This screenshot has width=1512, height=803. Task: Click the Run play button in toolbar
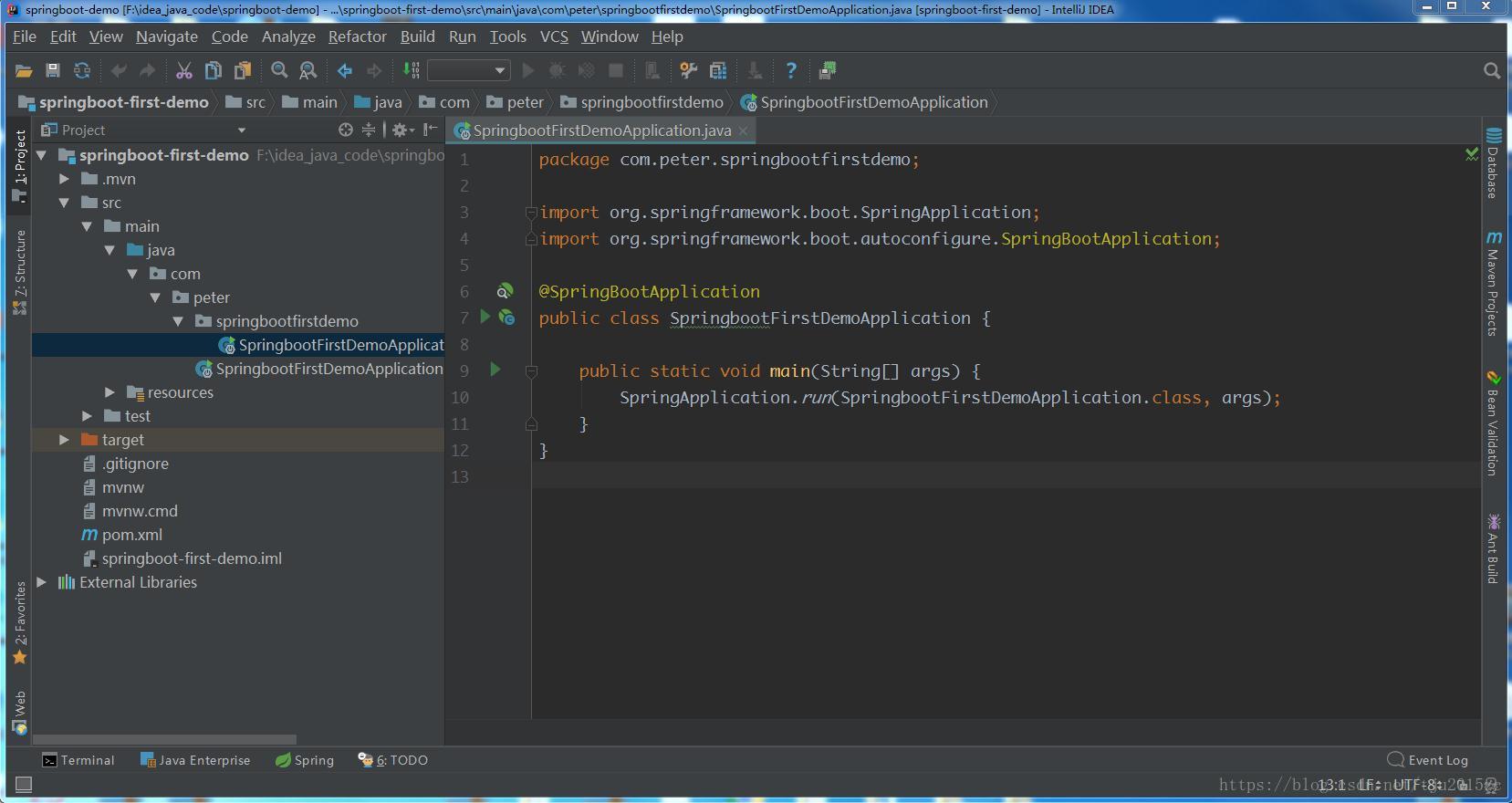[x=527, y=70]
